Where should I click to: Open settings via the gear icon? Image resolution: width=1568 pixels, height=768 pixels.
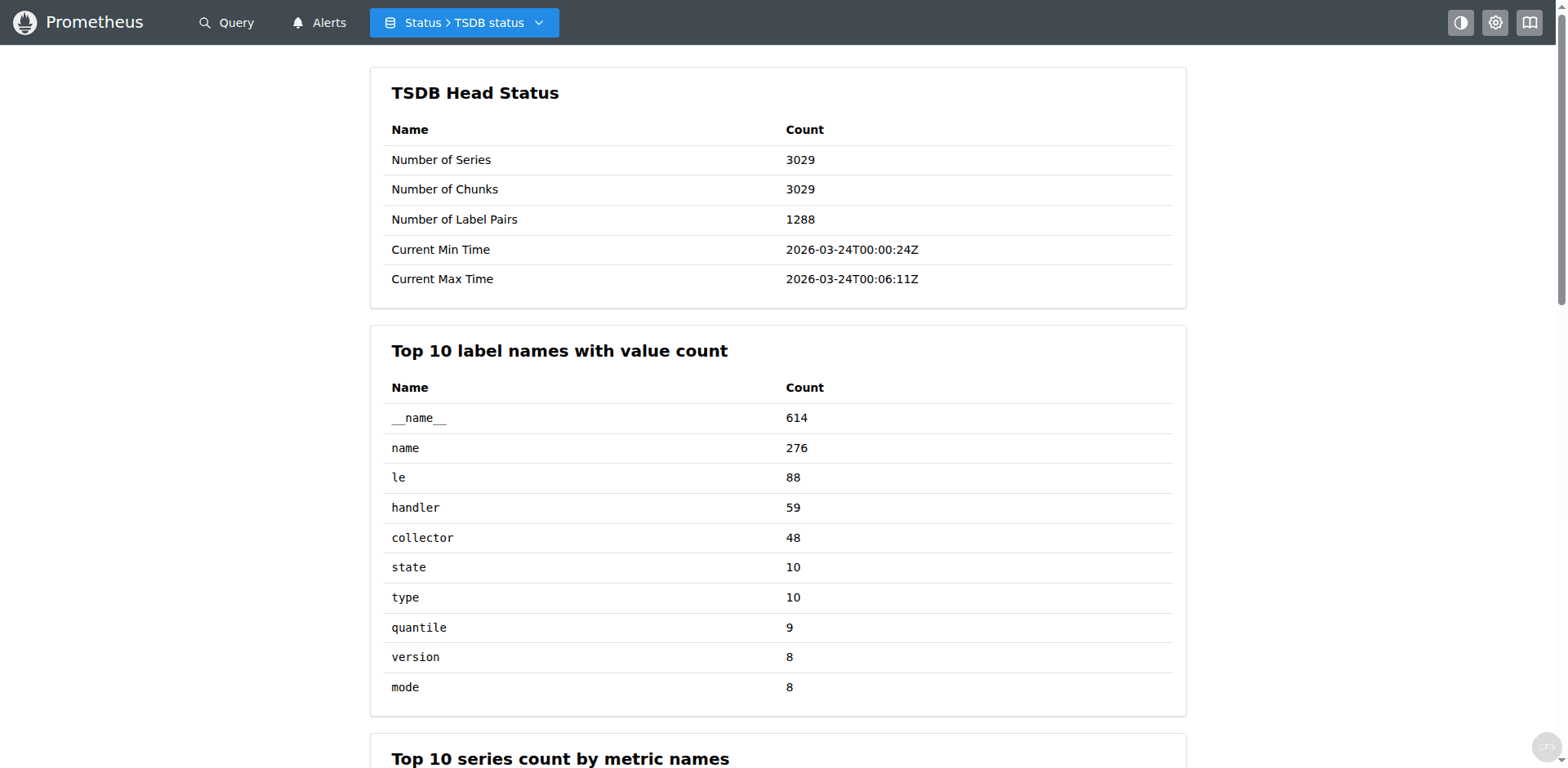[1495, 22]
